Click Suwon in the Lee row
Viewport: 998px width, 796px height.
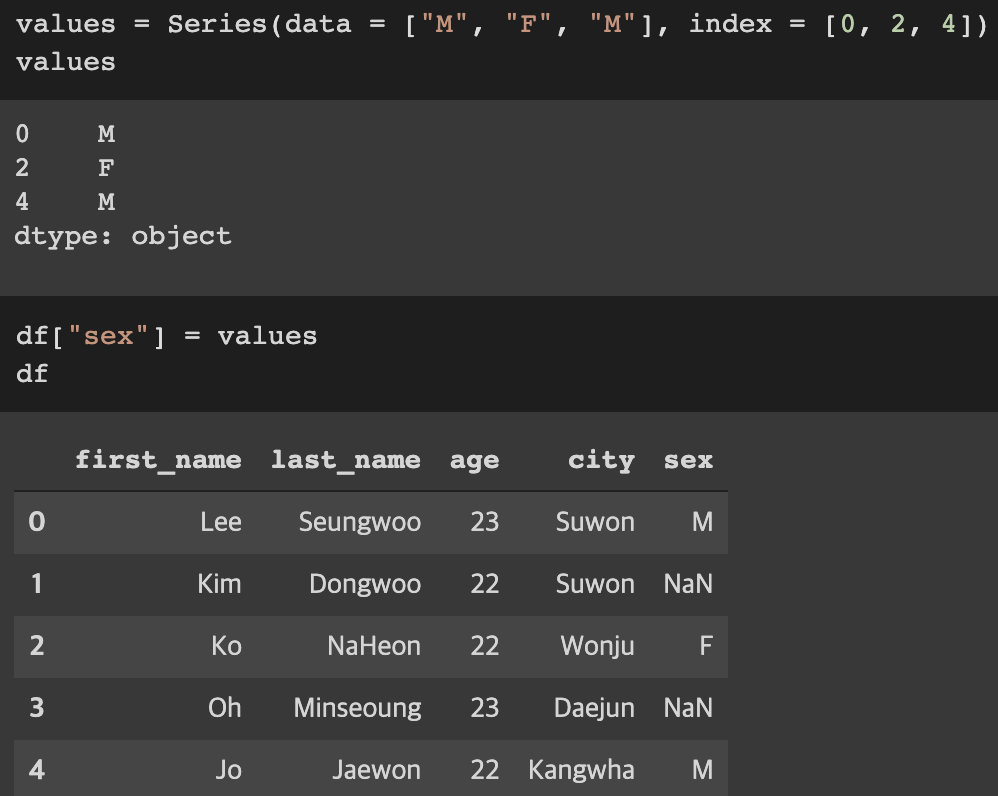click(595, 522)
